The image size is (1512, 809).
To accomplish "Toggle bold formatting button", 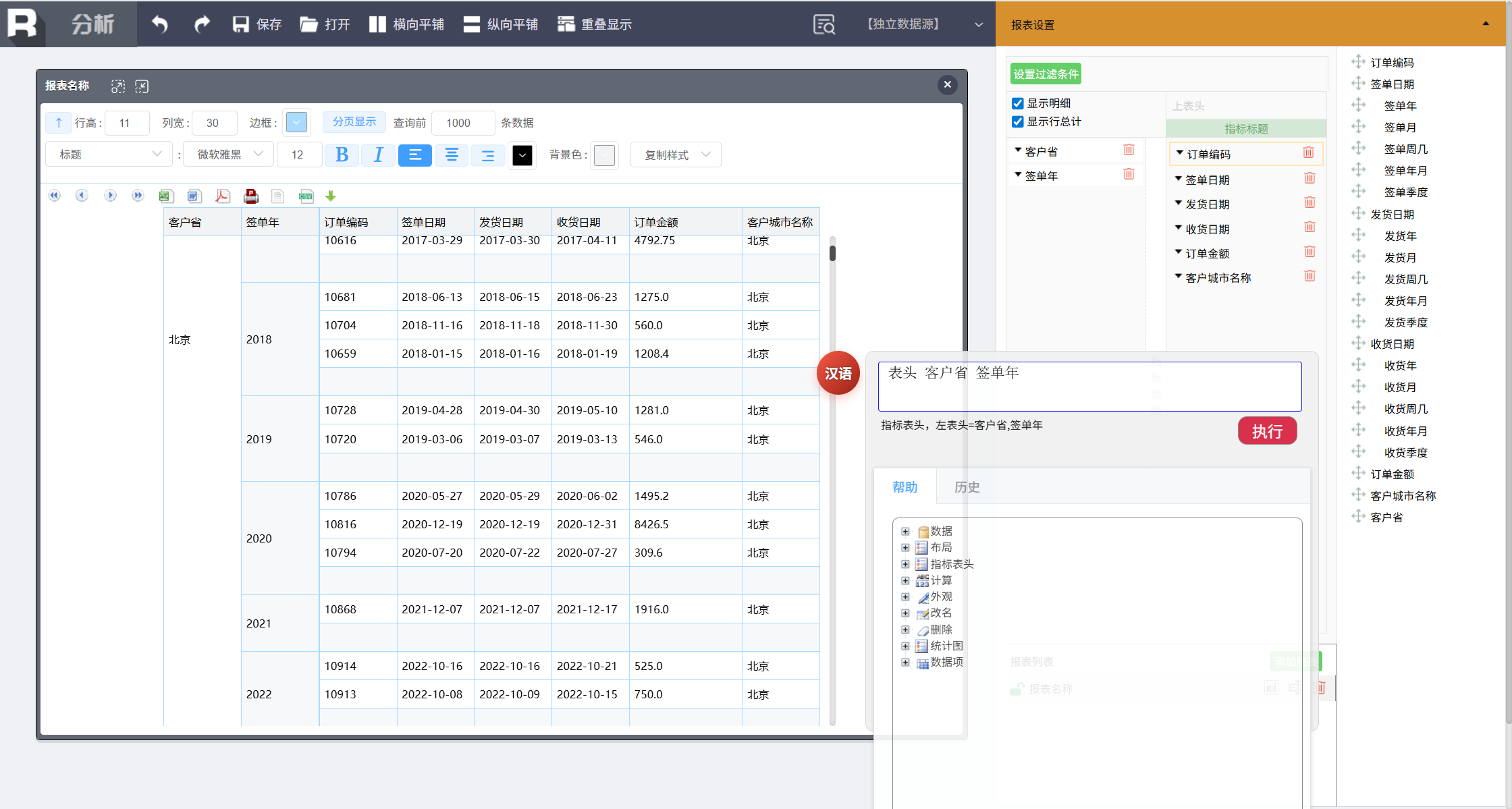I will 342,155.
